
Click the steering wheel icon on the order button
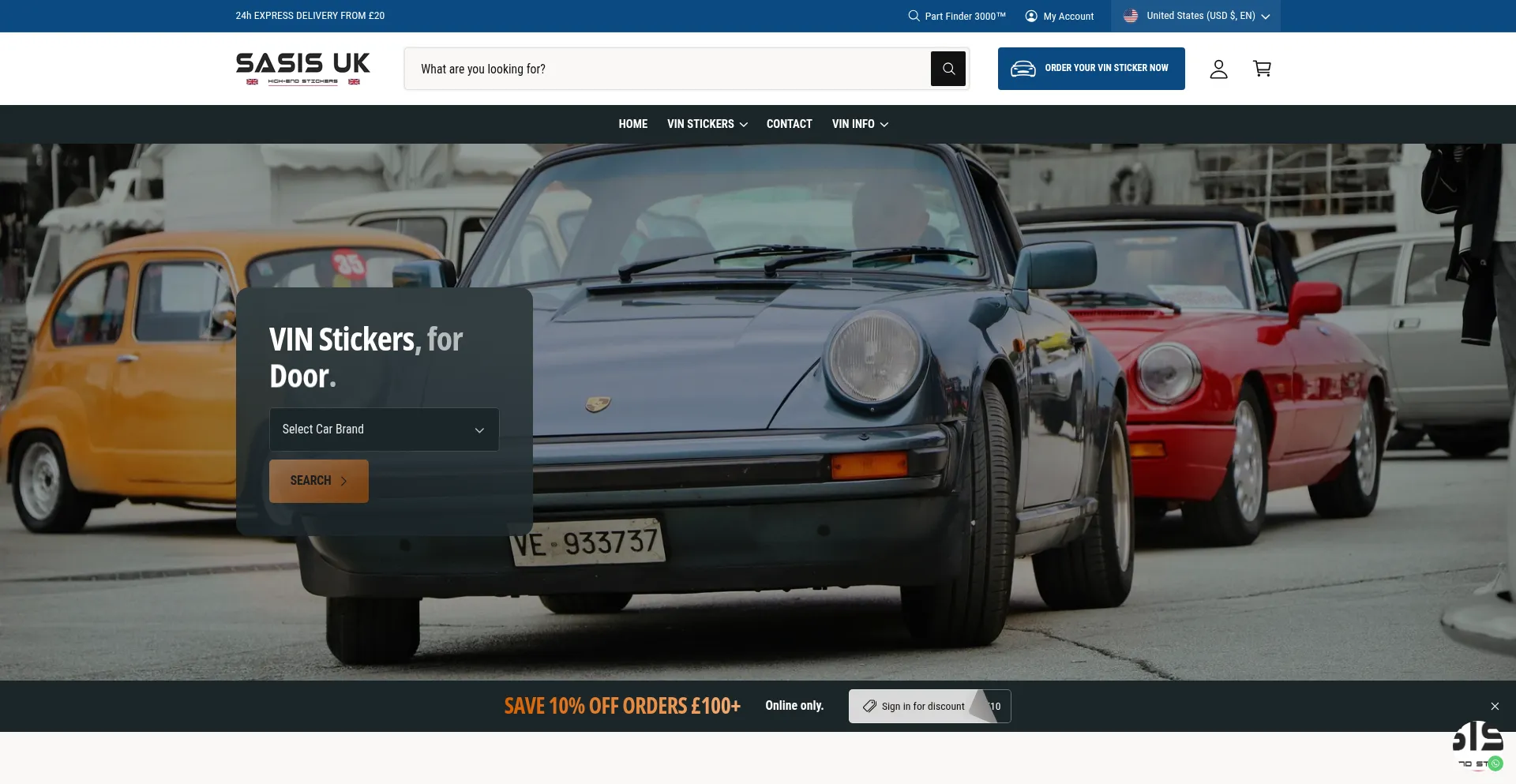(x=1023, y=69)
